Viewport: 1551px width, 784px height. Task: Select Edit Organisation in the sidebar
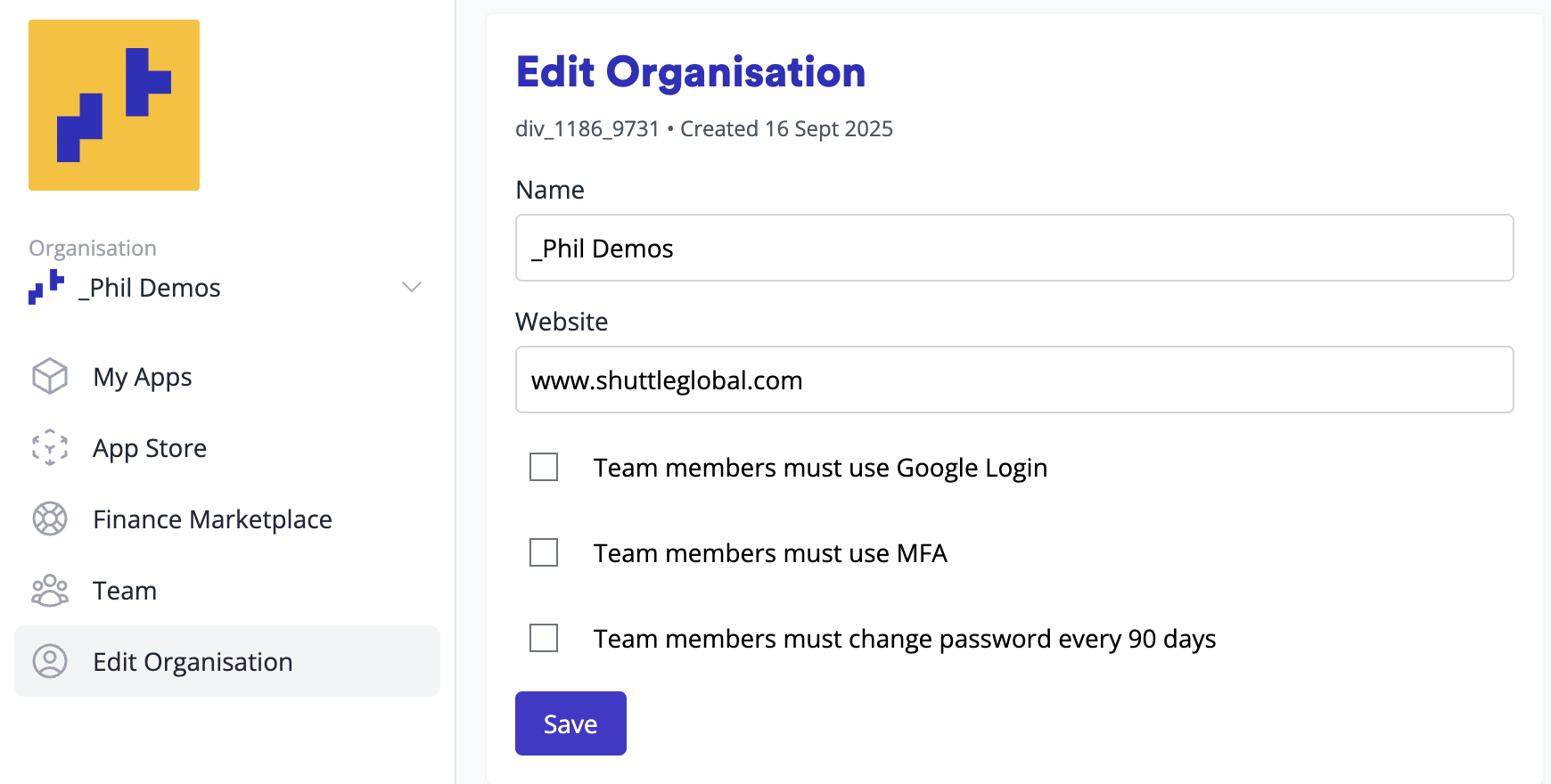coord(193,662)
